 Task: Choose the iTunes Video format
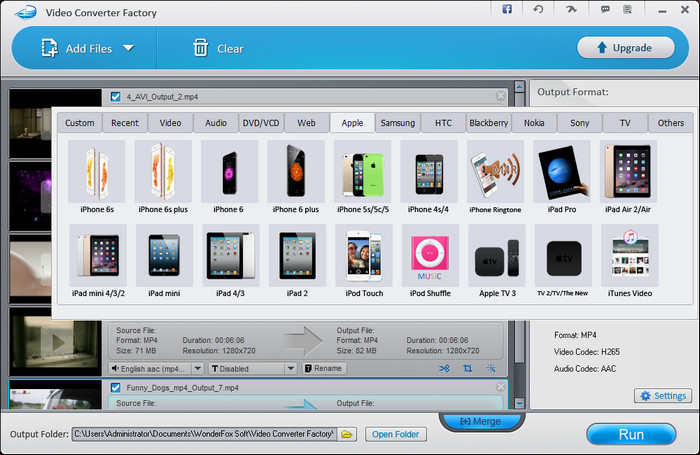pos(629,261)
